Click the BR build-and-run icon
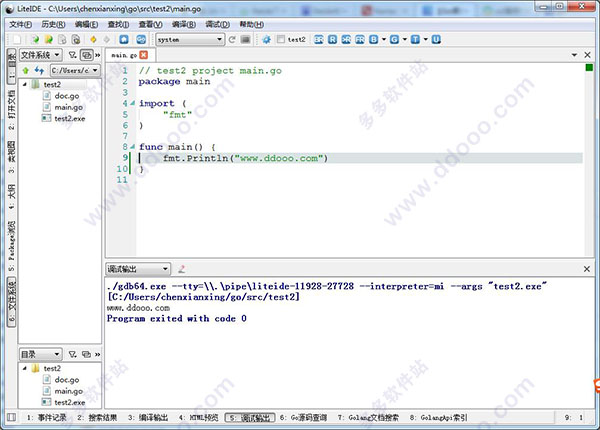600x430 pixels. point(318,39)
